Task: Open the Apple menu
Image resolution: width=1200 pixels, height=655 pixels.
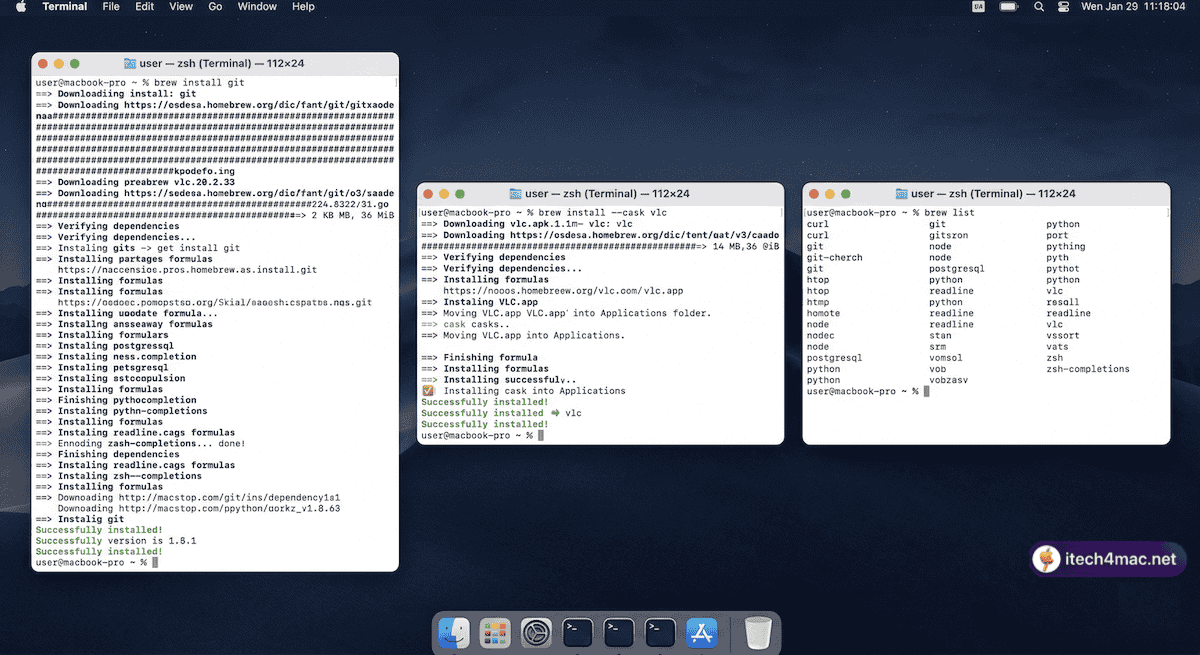Action: pyautogui.click(x=21, y=7)
